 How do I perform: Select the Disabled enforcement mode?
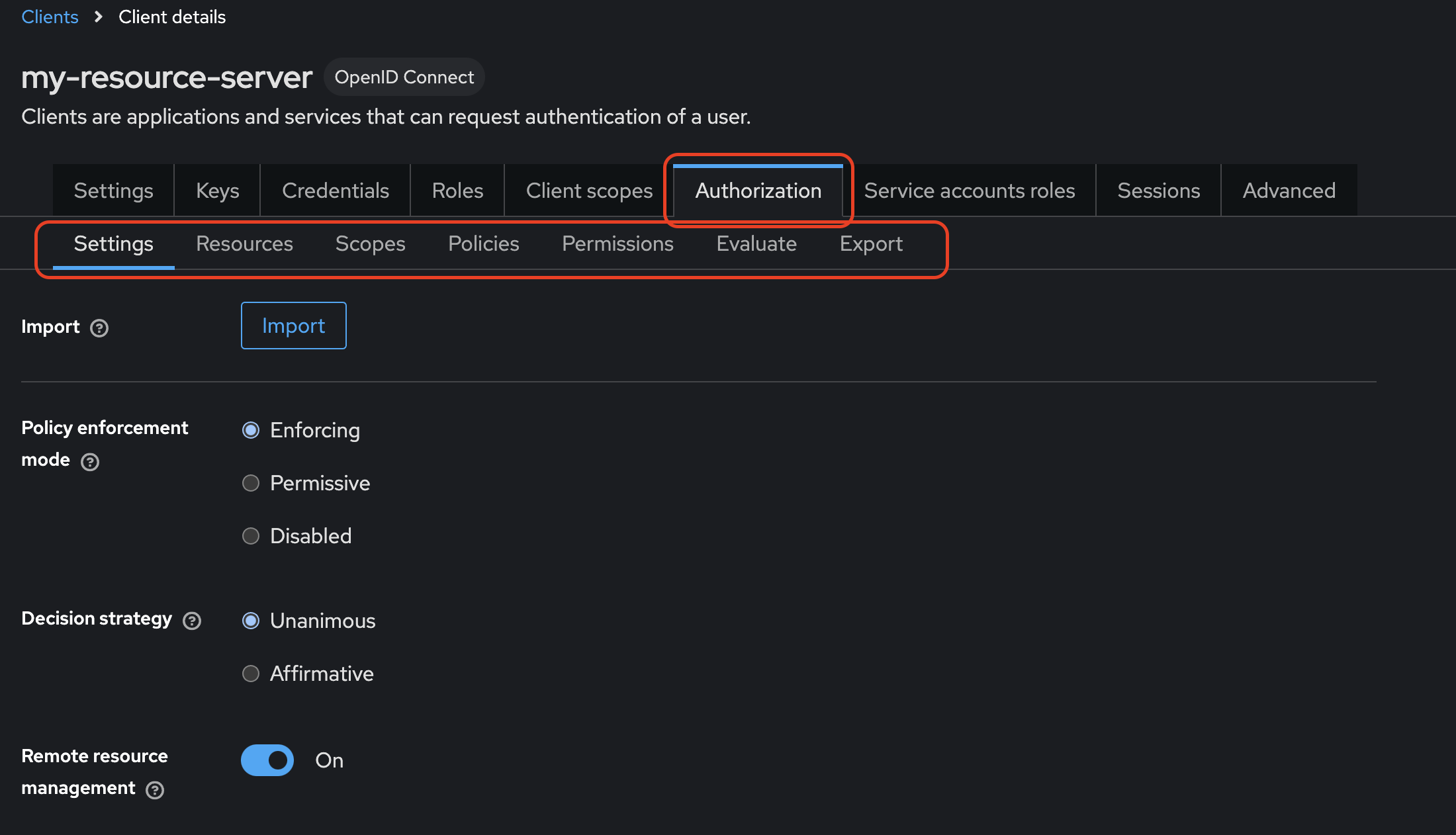[251, 536]
